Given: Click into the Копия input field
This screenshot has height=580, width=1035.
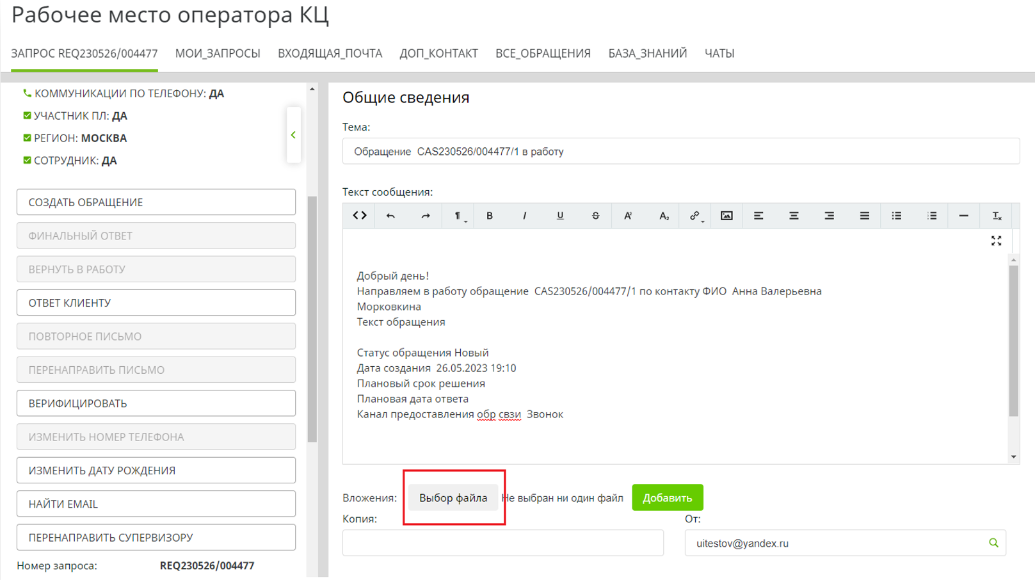Looking at the screenshot, I should tap(503, 543).
